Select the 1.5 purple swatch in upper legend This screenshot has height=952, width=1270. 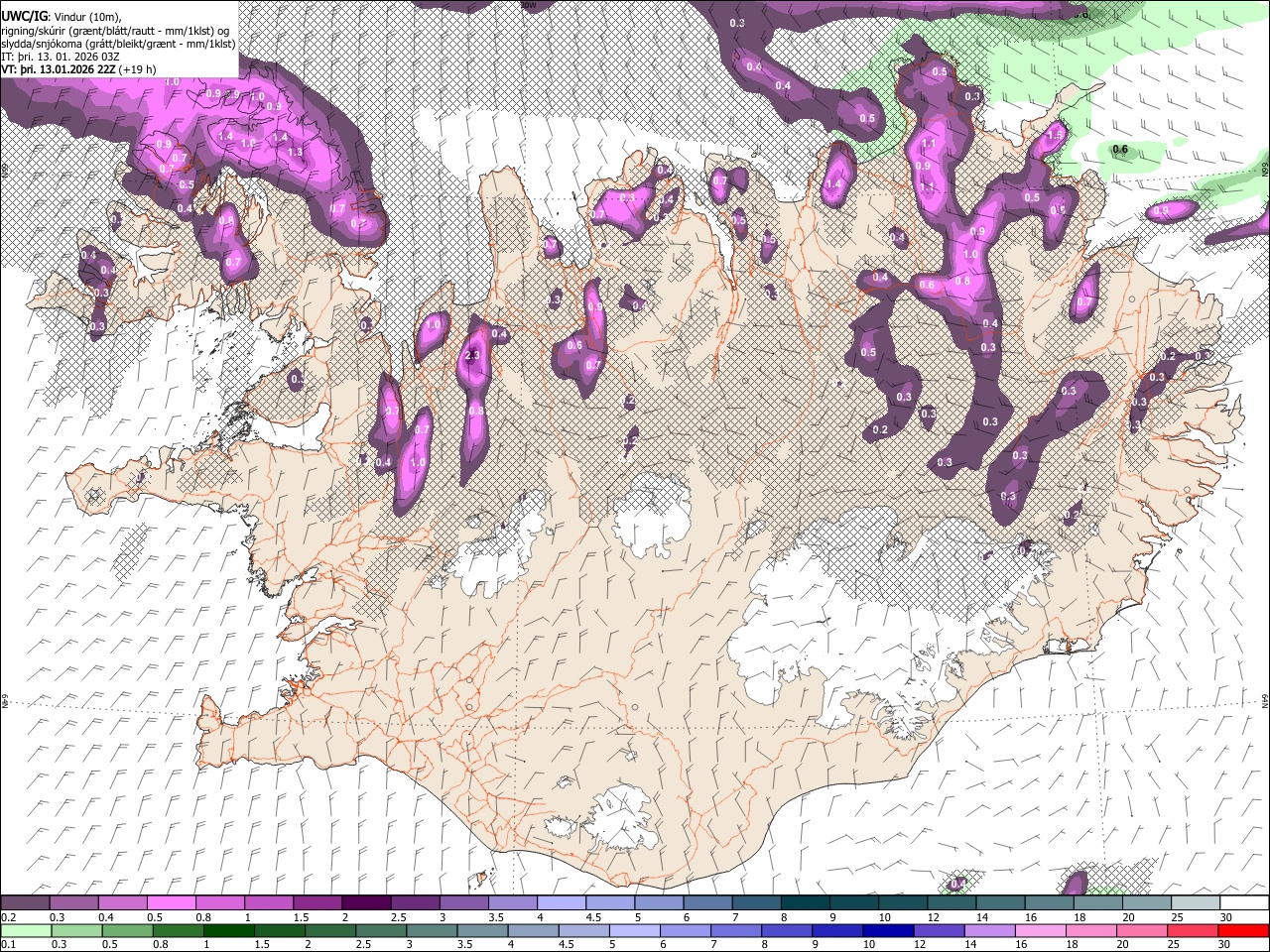pos(317,903)
